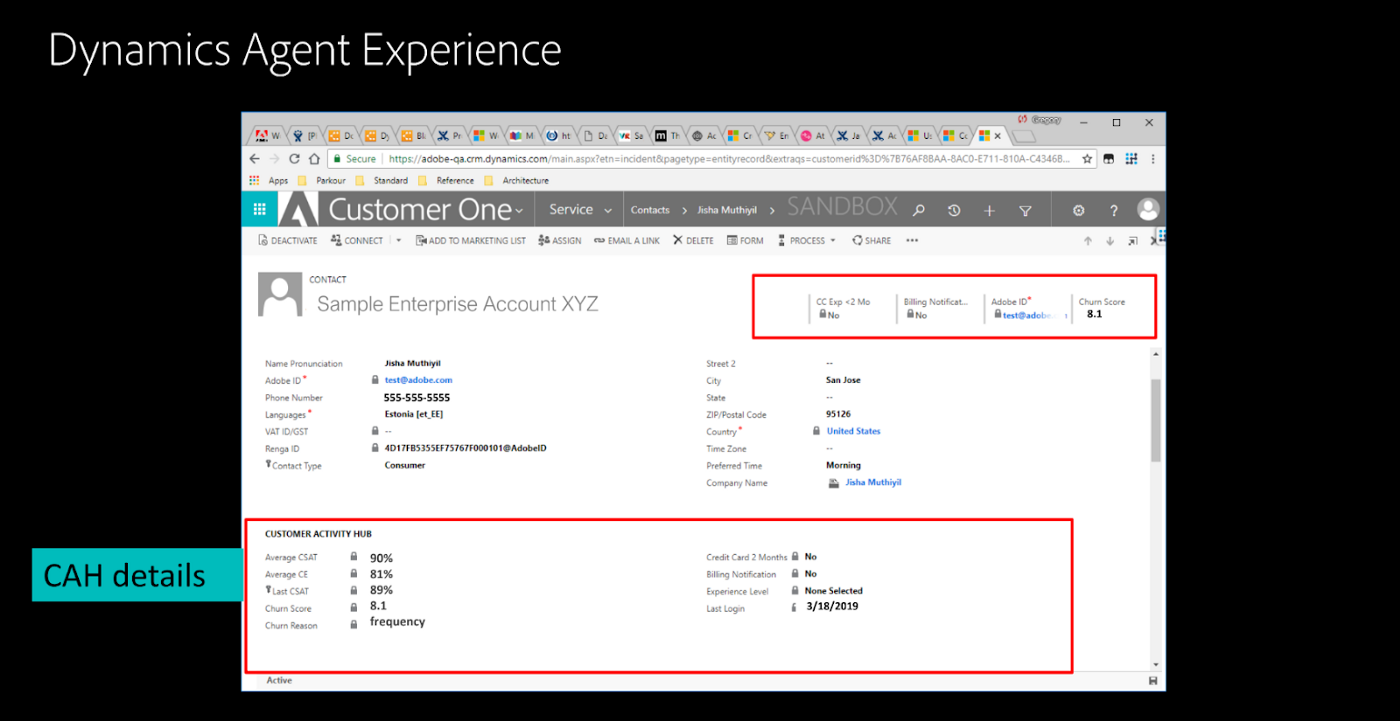This screenshot has width=1400, height=721.
Task: Click the Email a Link command
Action: (x=627, y=240)
